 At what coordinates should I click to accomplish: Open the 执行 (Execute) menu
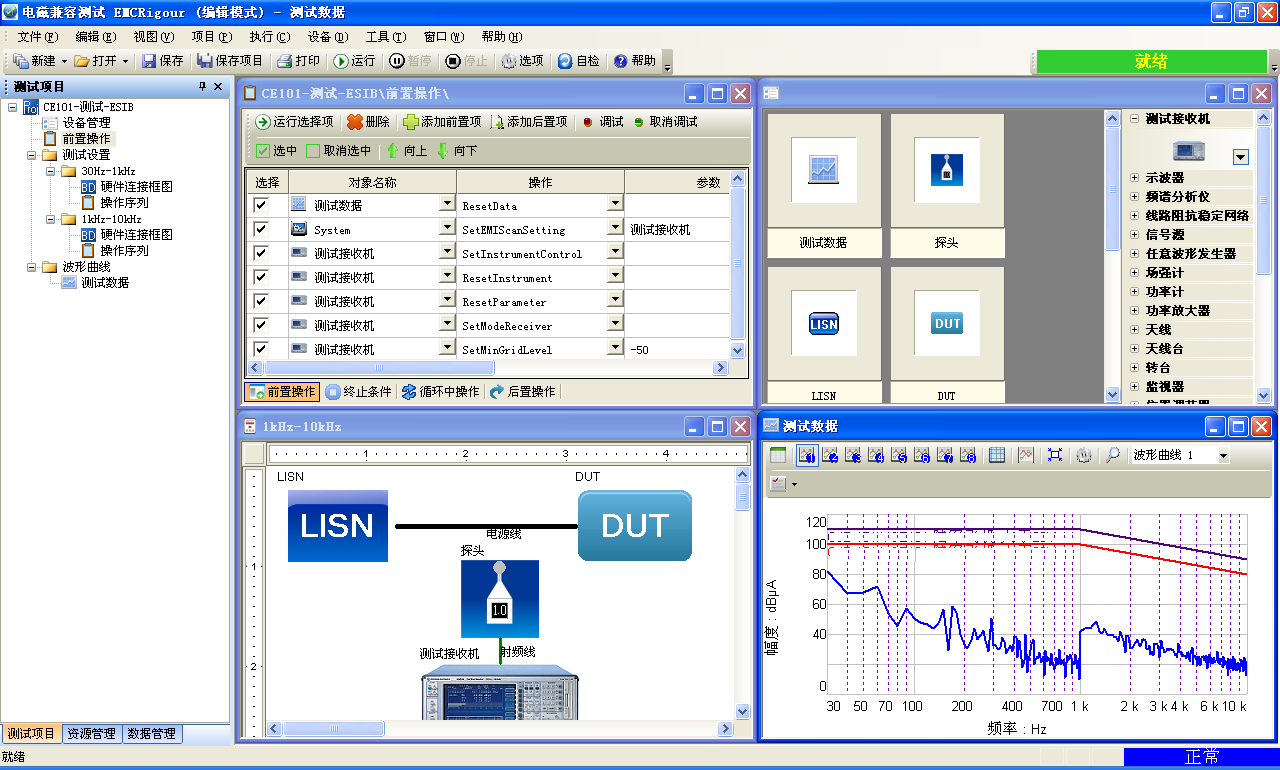coord(269,36)
